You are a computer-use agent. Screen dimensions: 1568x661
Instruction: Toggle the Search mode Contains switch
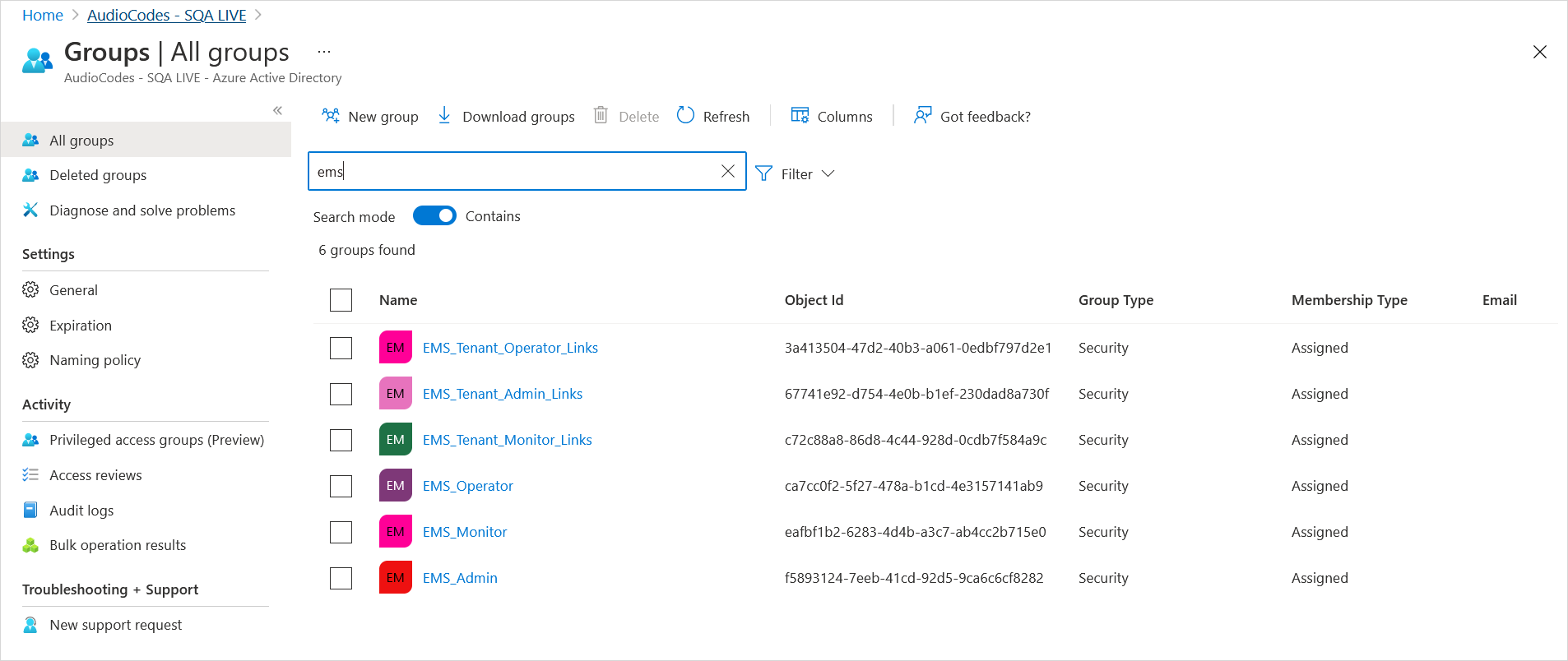(x=434, y=215)
